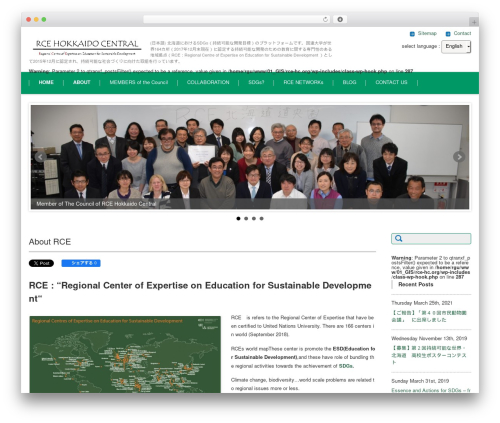Viewport: 500px width, 423px height.
Task: Open the HOME menu item
Action: (x=46, y=82)
